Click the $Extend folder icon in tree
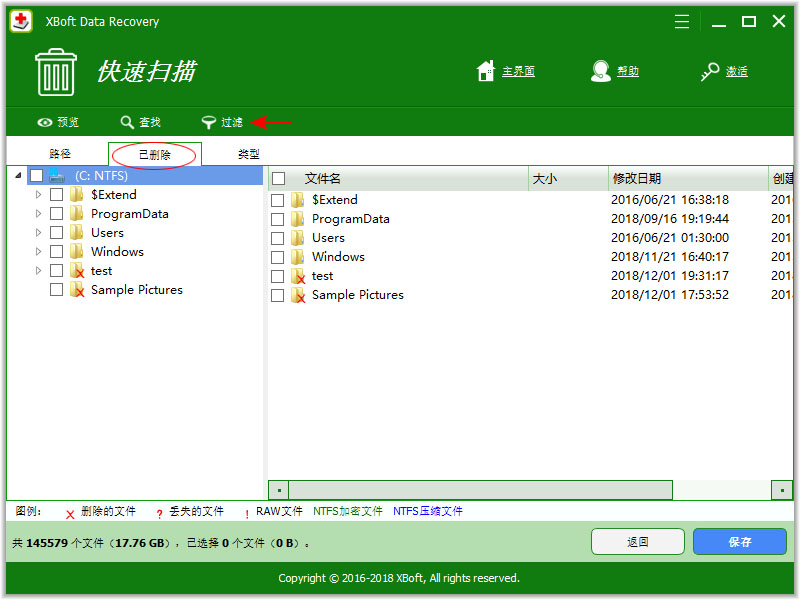 click(x=77, y=194)
